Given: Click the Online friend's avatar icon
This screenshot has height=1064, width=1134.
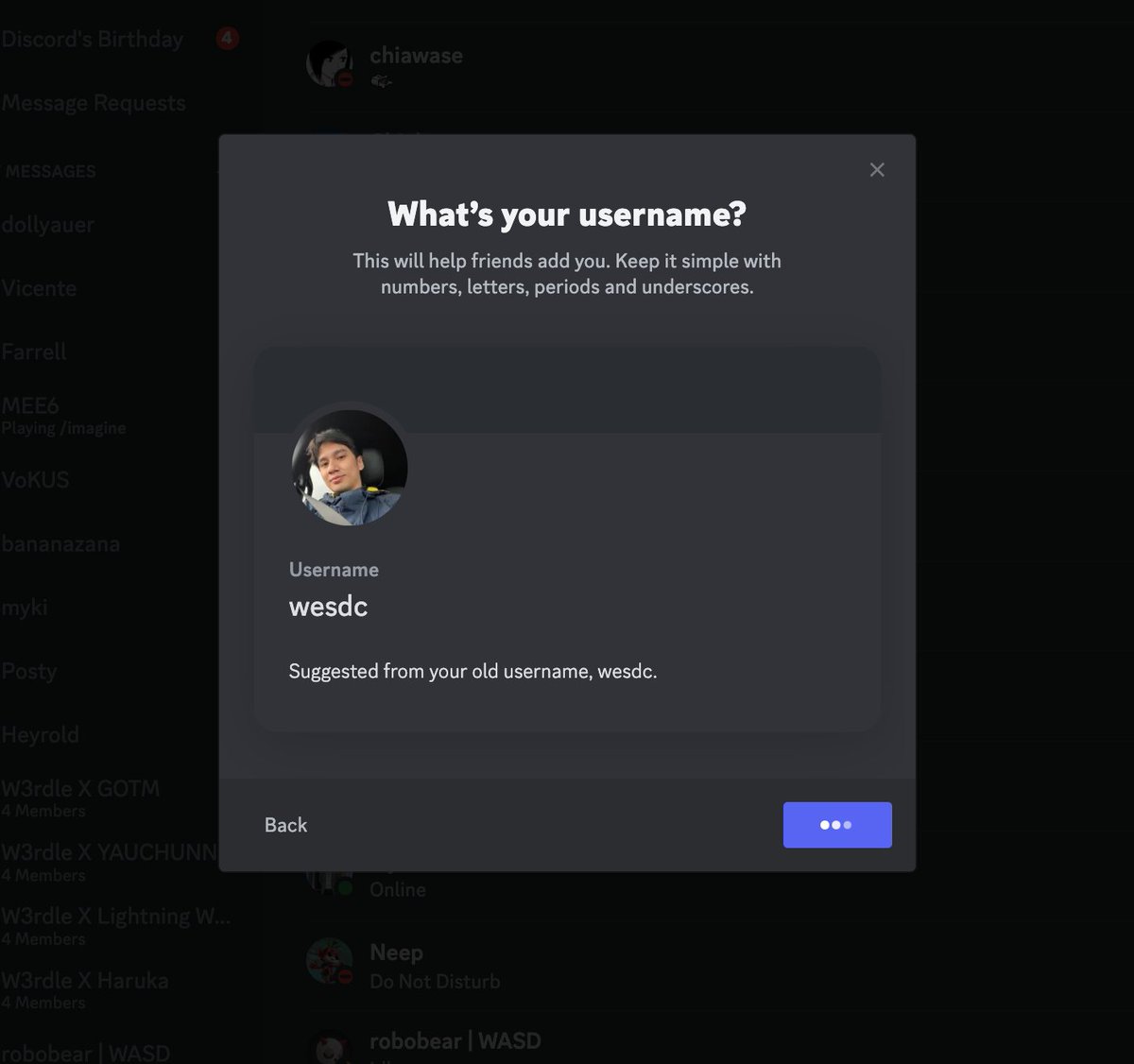Looking at the screenshot, I should 330,881.
